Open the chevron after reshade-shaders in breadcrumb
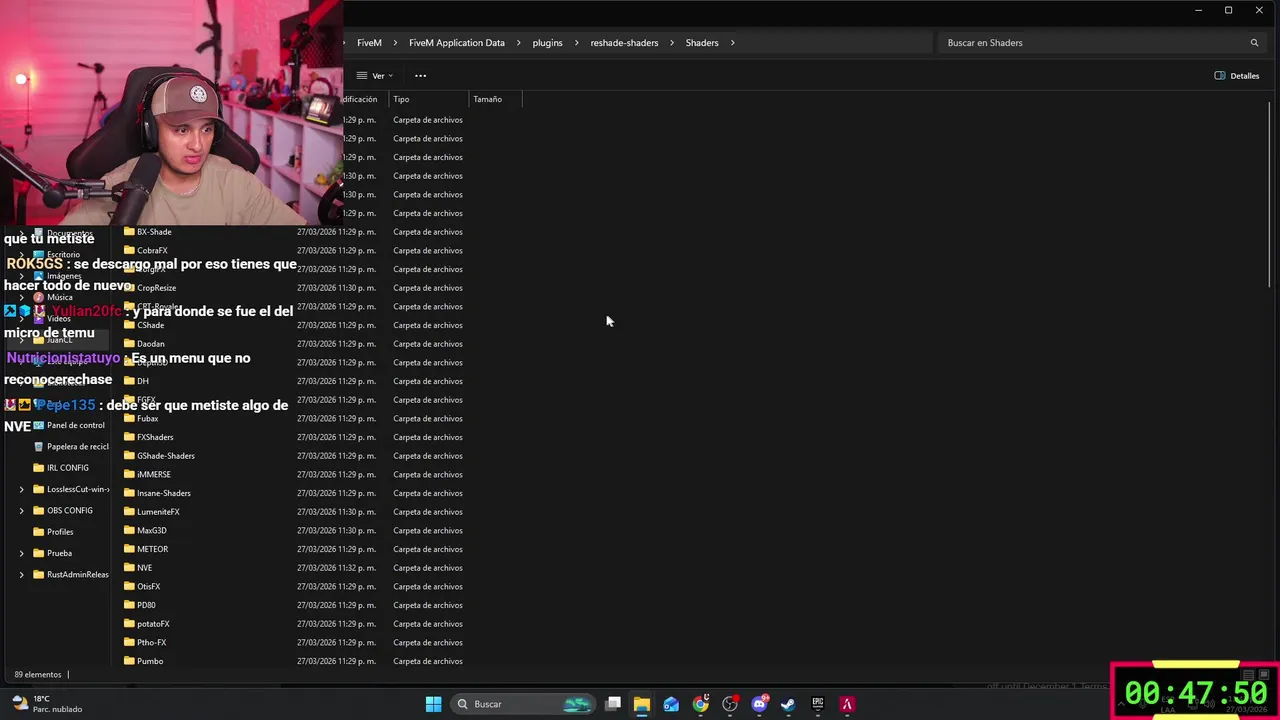This screenshot has width=1280, height=720. [x=672, y=43]
